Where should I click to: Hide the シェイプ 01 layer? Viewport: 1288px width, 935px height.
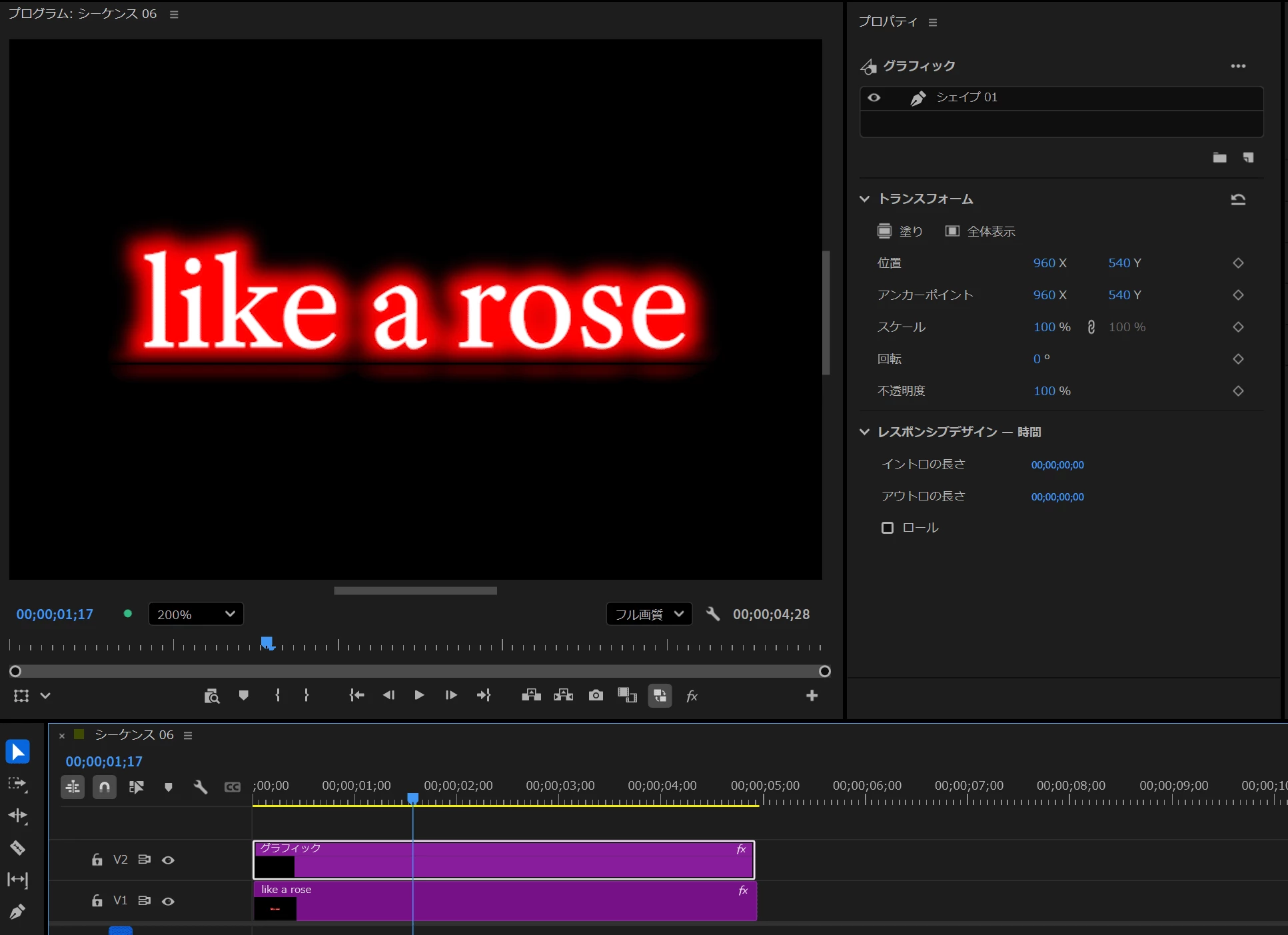tap(874, 97)
